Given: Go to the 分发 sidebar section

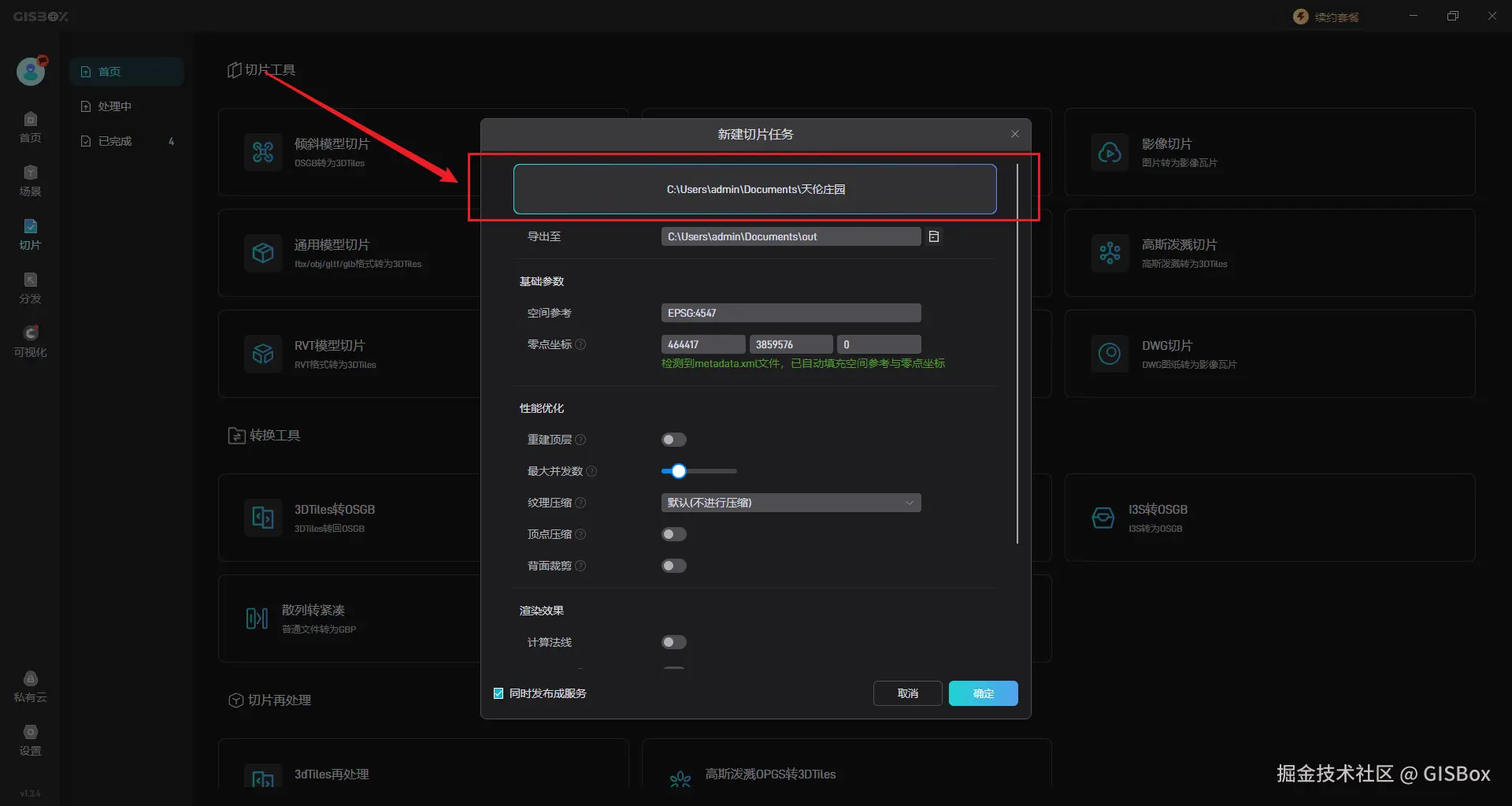Looking at the screenshot, I should [30, 288].
